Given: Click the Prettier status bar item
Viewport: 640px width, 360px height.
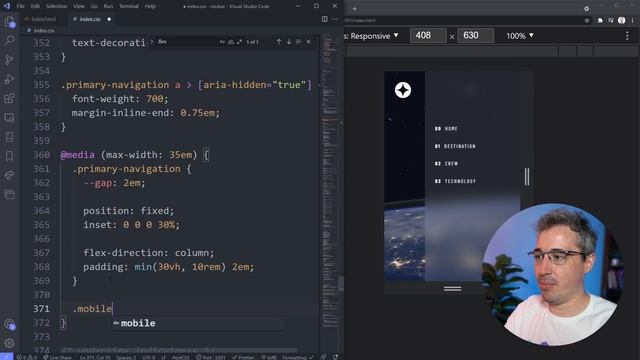Looking at the screenshot, I should (x=243, y=357).
